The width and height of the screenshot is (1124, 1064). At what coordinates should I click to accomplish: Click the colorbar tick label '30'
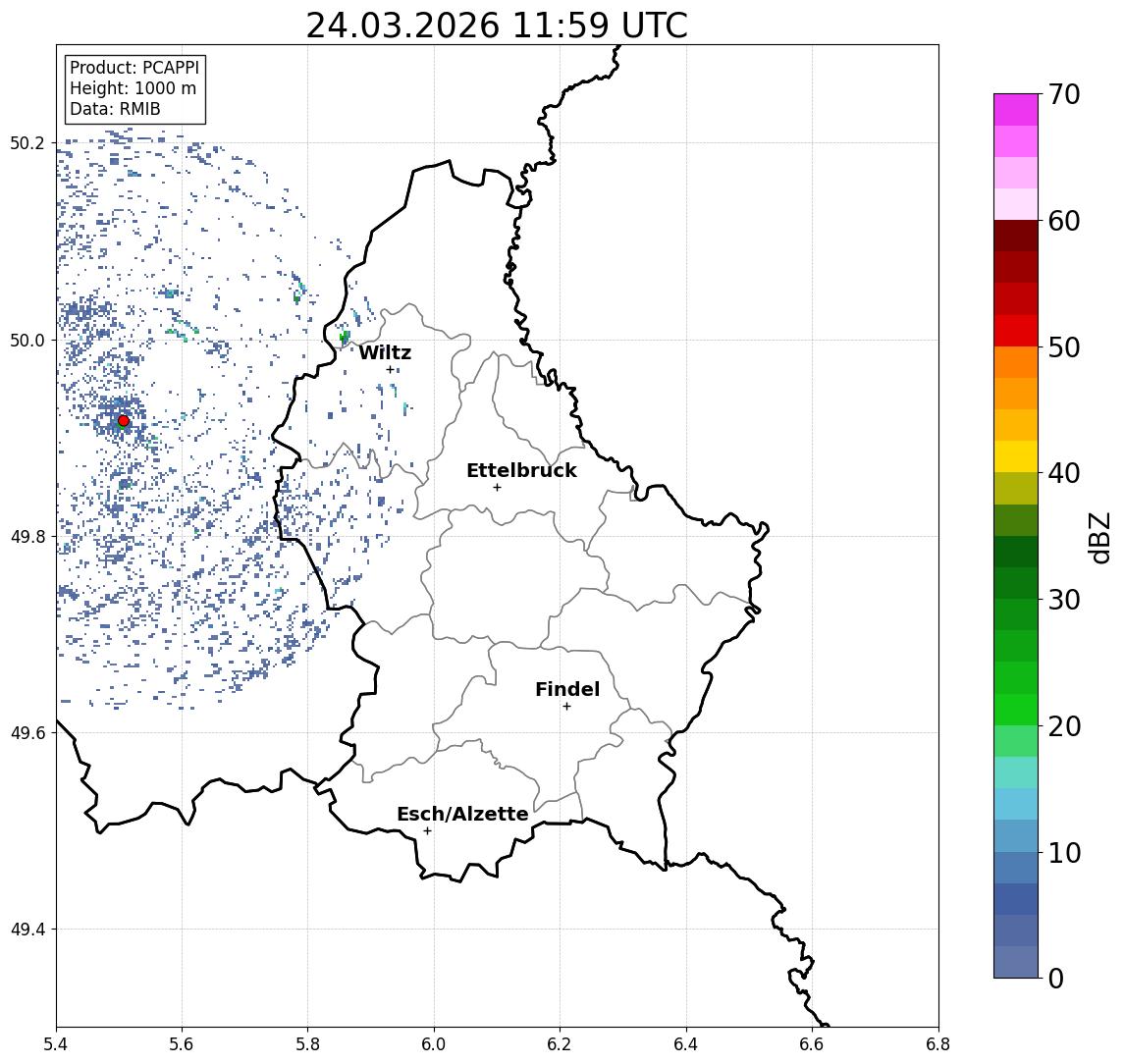1064,600
